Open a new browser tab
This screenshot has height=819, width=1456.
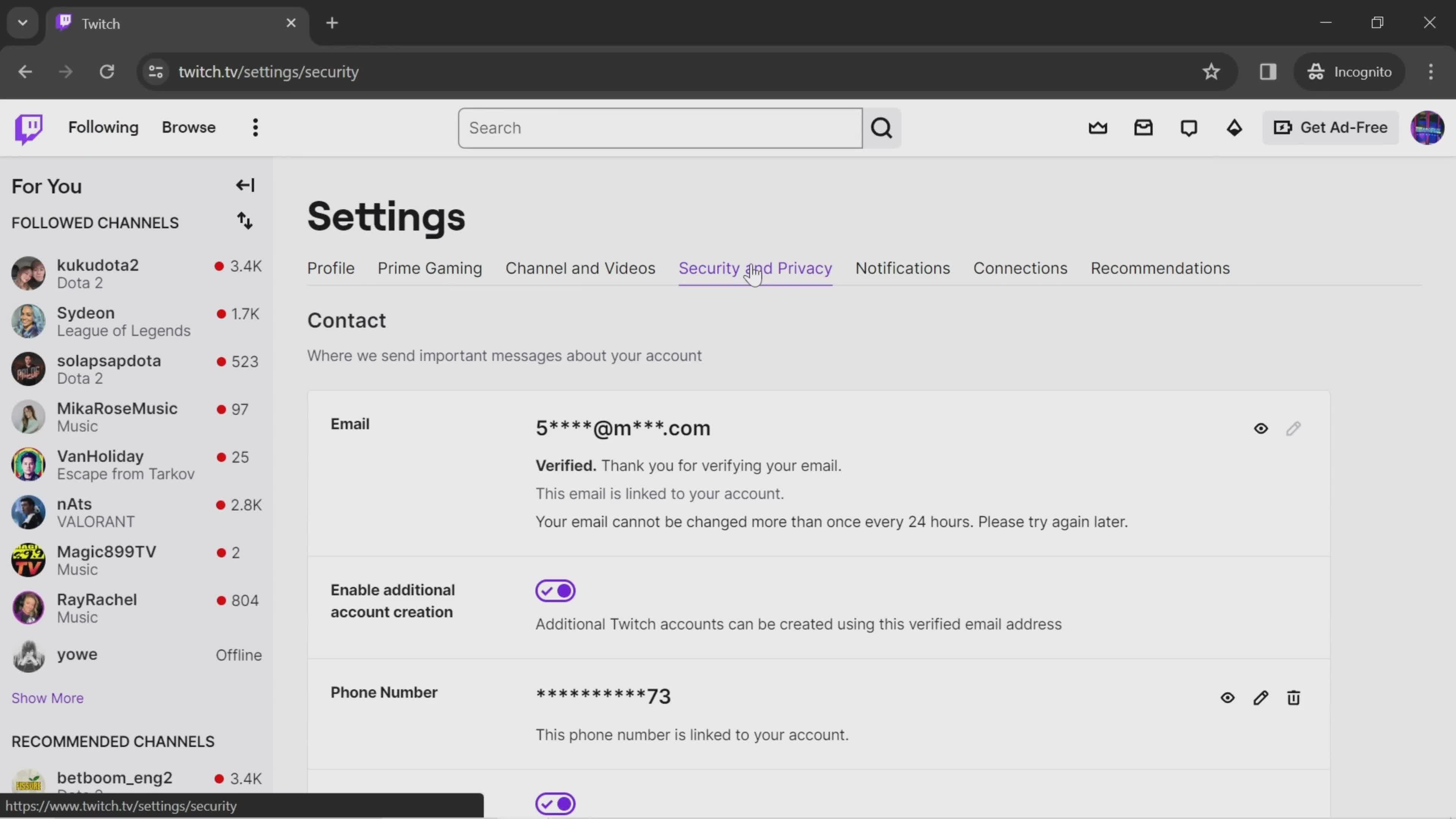(333, 23)
